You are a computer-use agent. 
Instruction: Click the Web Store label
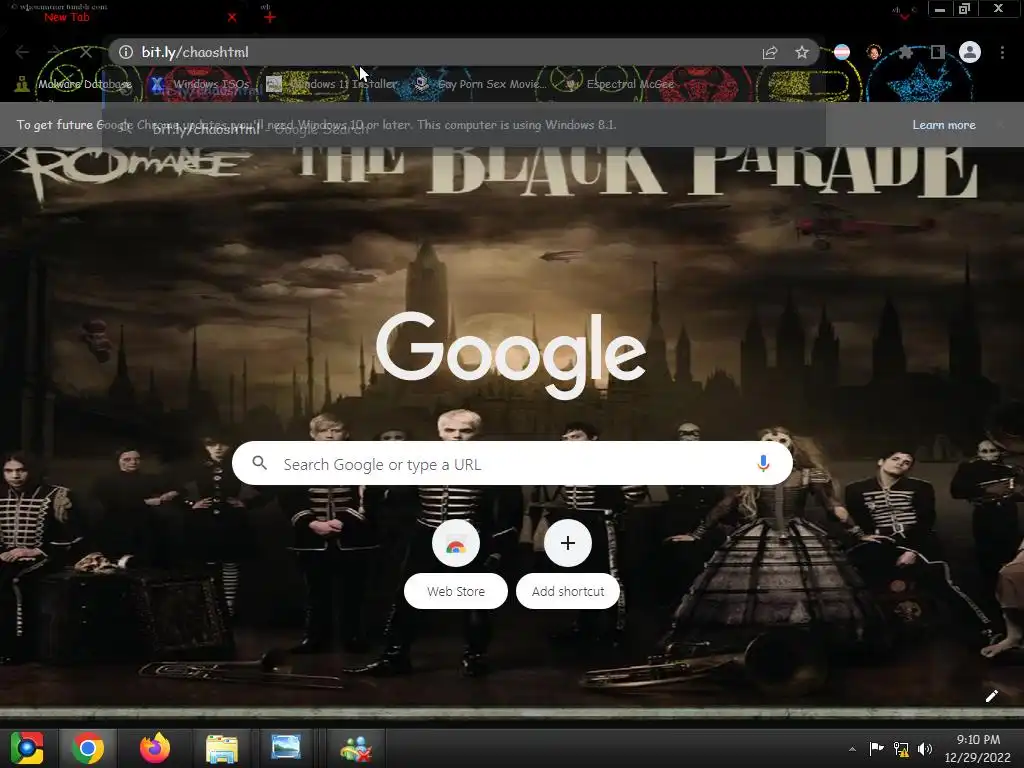[x=456, y=592]
